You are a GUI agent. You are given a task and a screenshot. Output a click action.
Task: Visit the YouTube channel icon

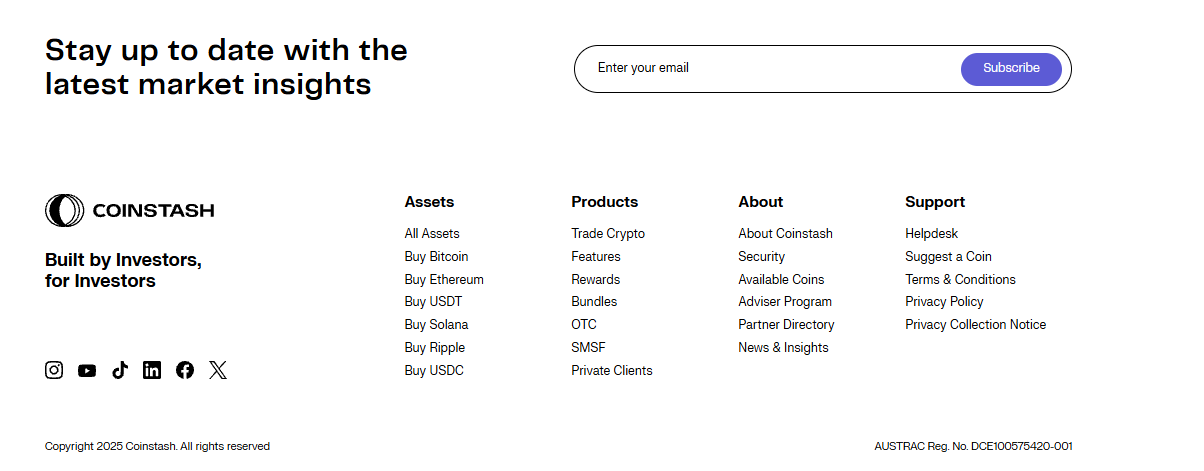87,371
